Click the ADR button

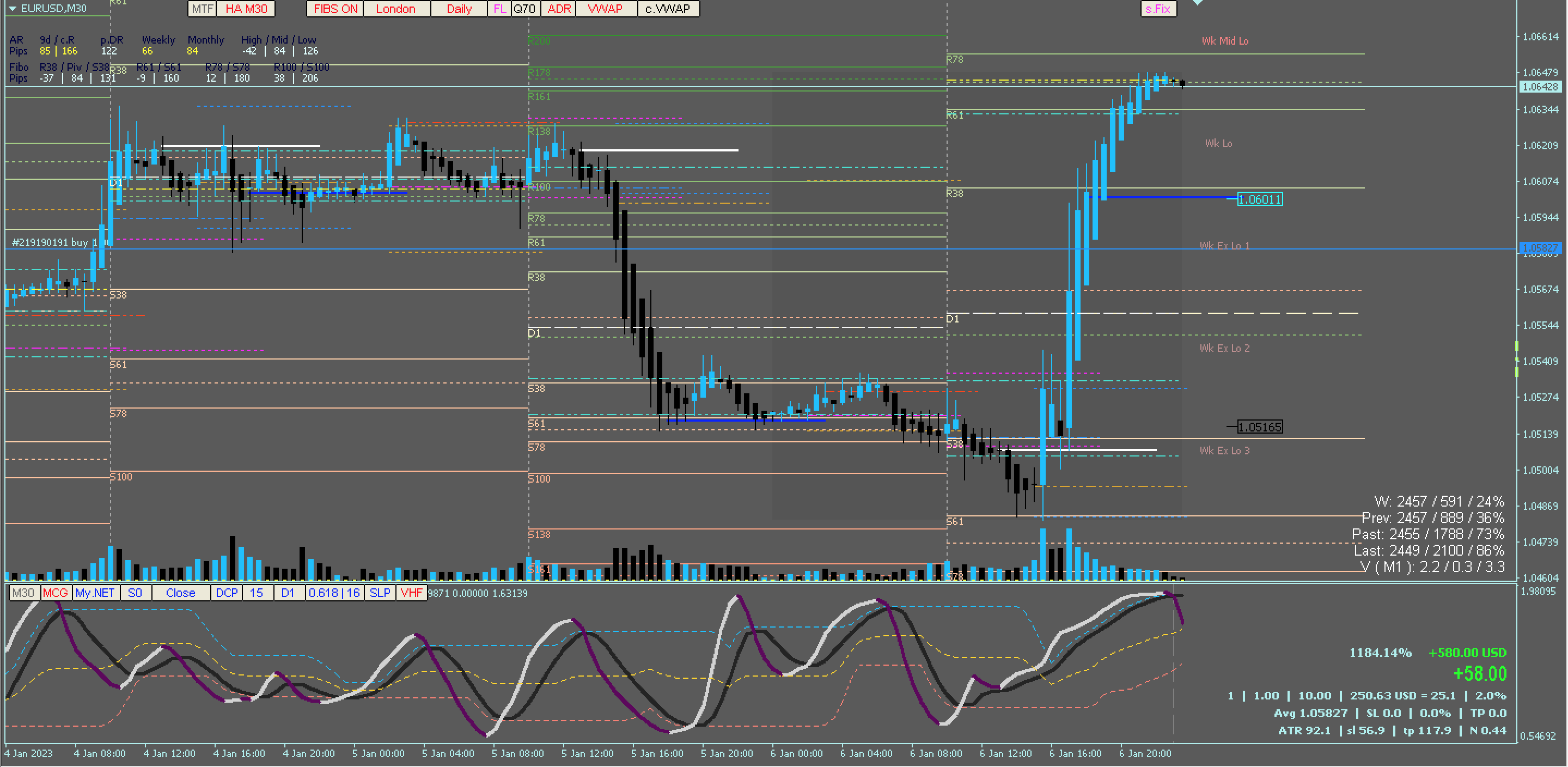tap(558, 9)
